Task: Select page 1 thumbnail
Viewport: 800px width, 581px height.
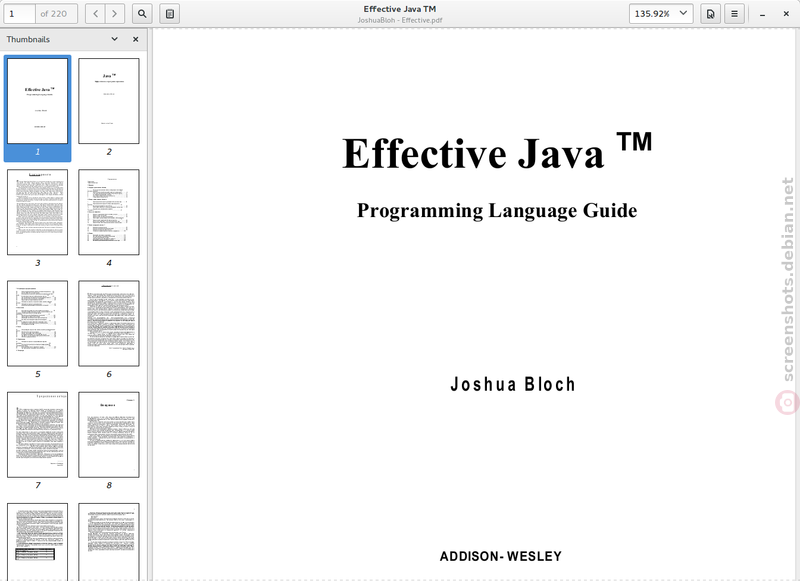Action: (37, 101)
